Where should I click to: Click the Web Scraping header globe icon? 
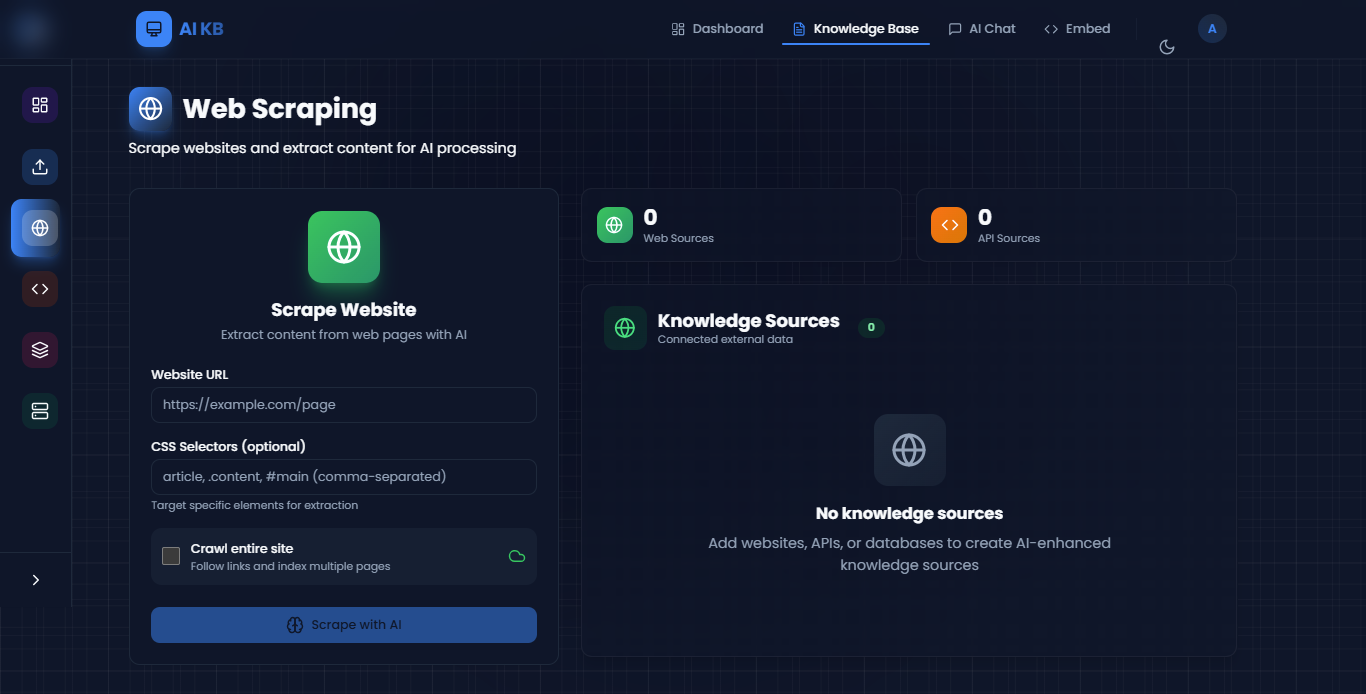151,109
